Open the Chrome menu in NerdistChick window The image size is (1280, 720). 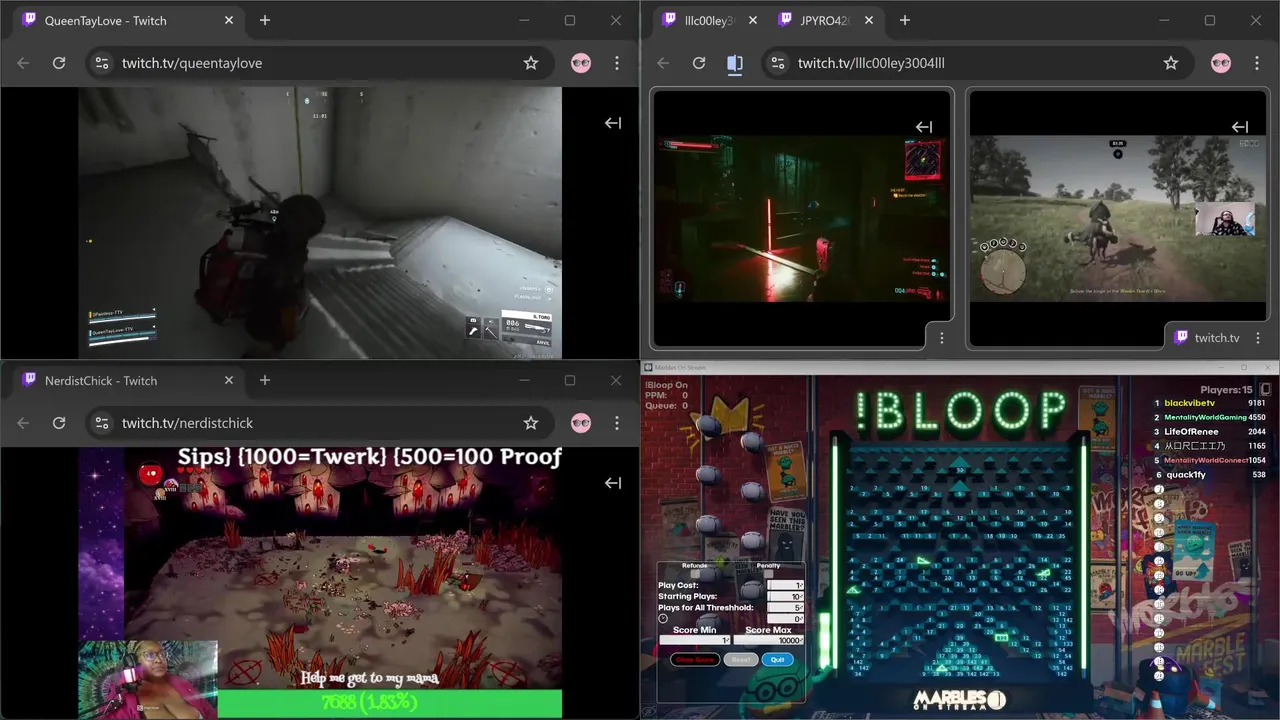pos(617,423)
